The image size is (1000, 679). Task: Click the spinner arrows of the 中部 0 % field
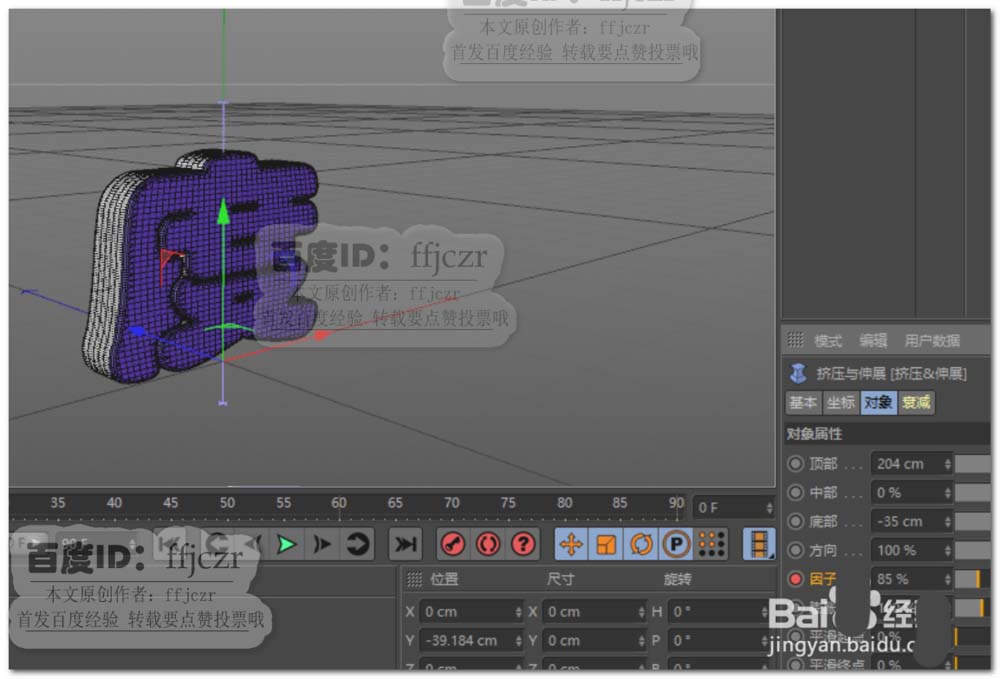coord(948,493)
